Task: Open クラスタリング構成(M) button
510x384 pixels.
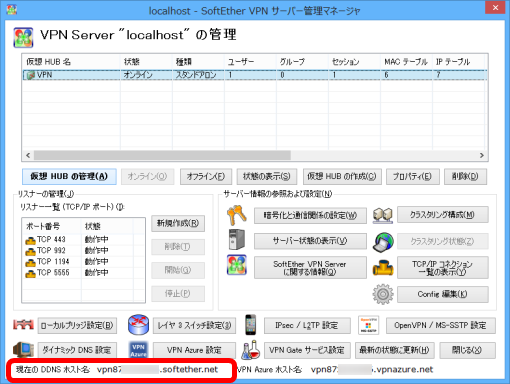Action: [x=443, y=215]
